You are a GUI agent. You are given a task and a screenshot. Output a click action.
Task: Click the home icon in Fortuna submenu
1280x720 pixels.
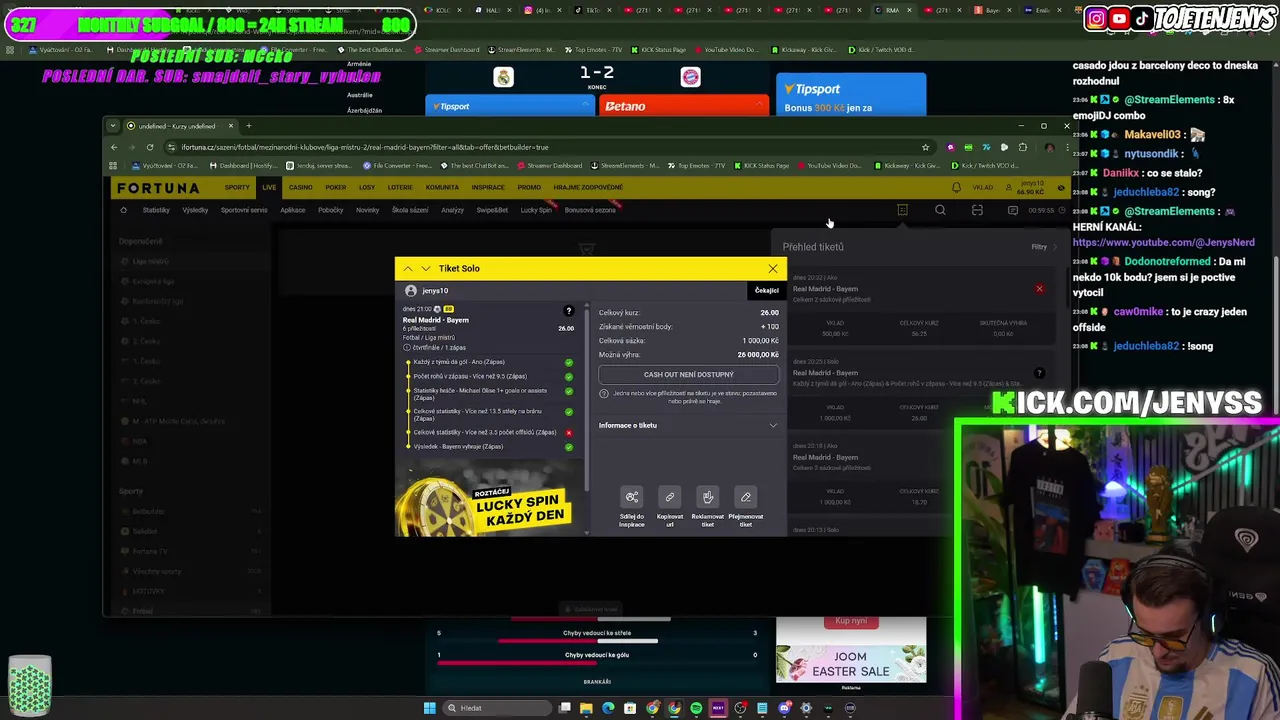123,210
